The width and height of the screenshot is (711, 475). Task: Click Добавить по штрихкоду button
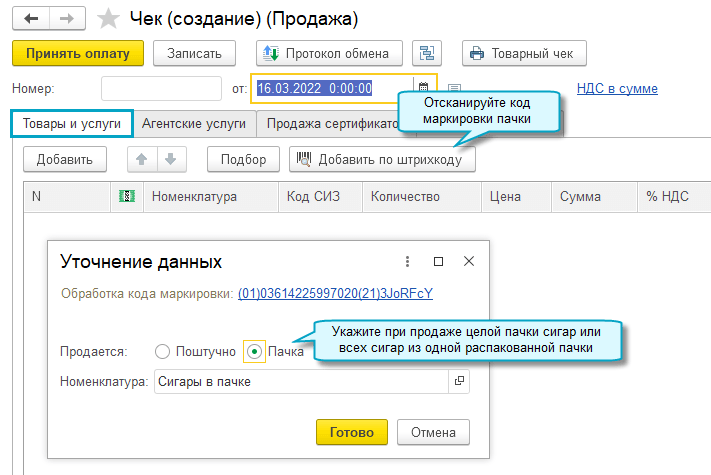coord(382,159)
